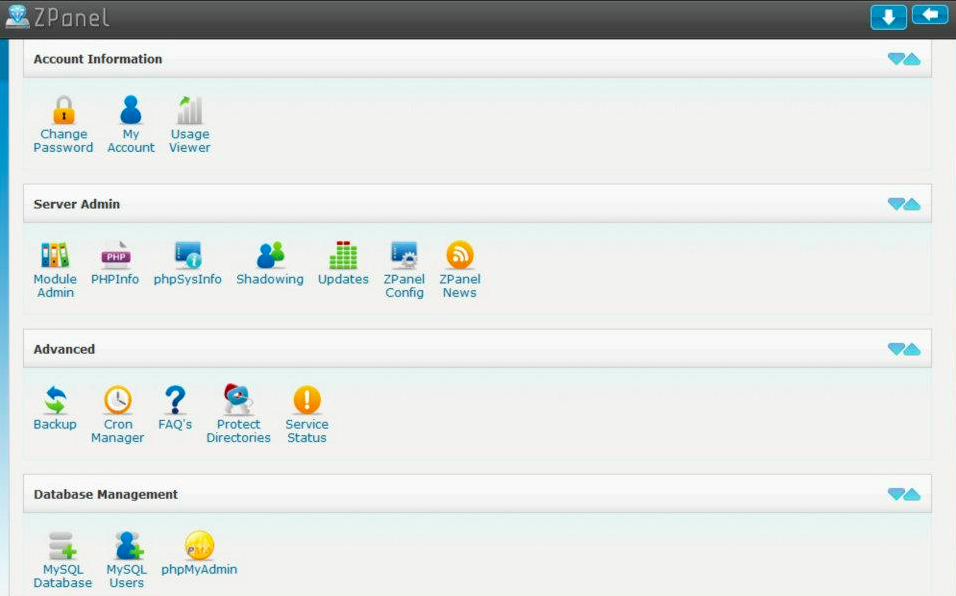
Task: View Service Status warning icon
Action: (307, 400)
